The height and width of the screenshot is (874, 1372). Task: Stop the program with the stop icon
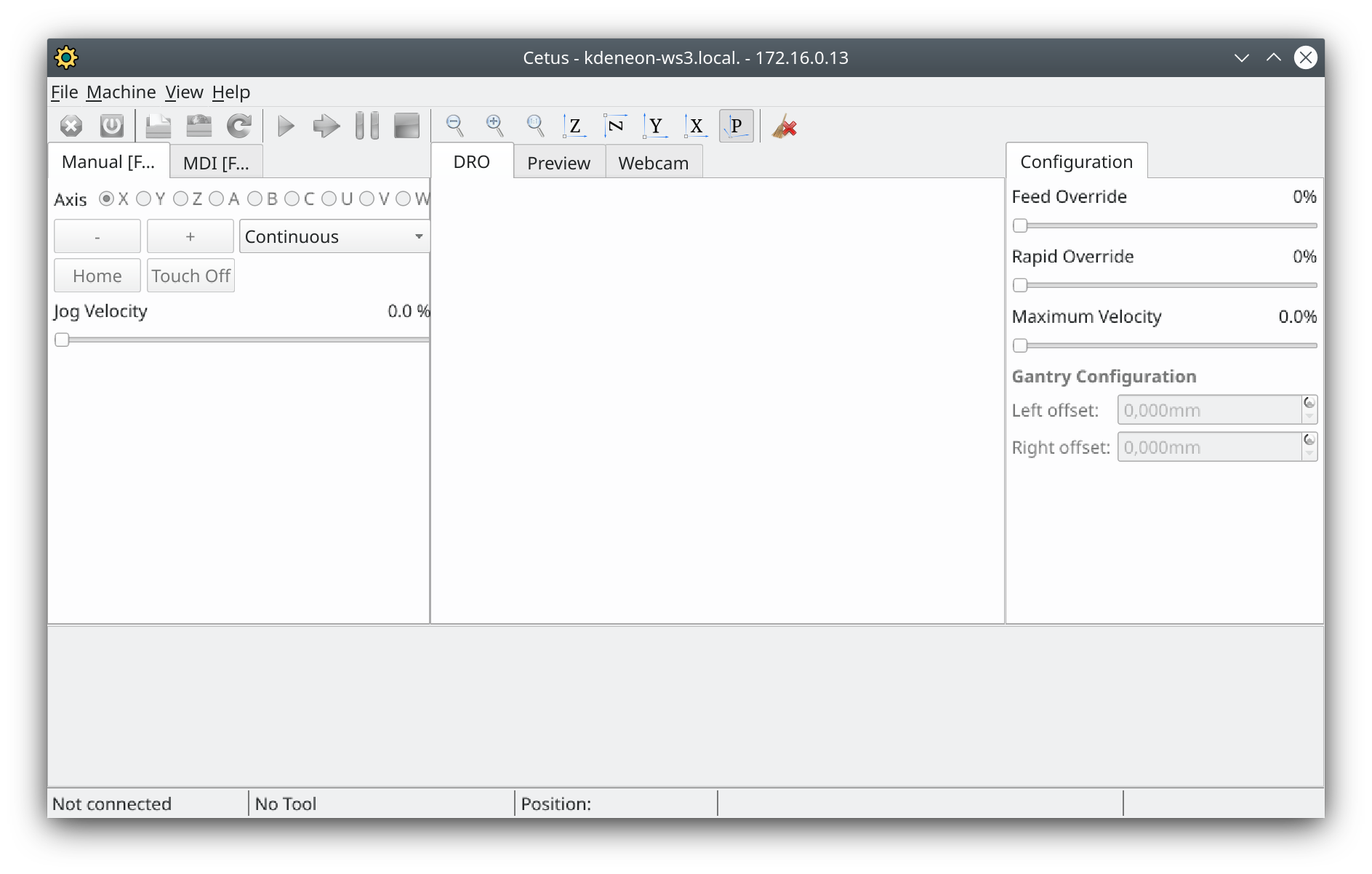(x=406, y=125)
